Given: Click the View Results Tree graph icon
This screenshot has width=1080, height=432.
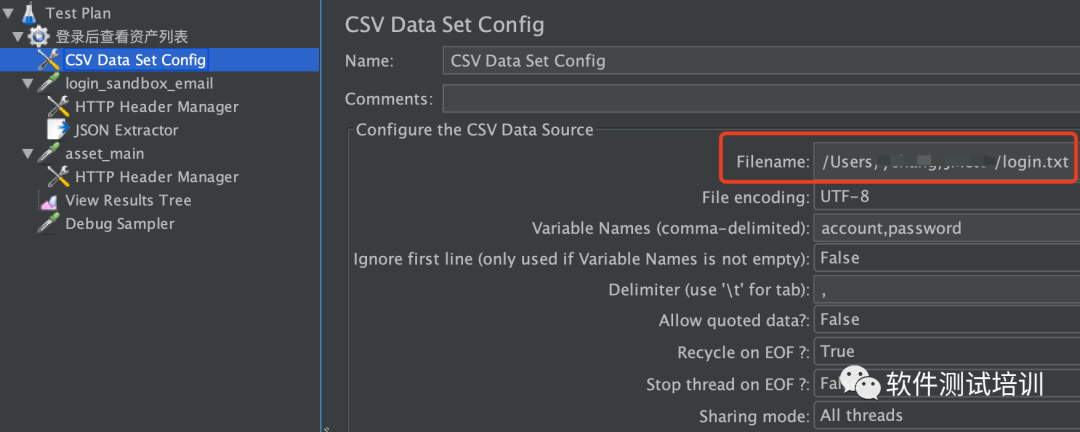Looking at the screenshot, I should tap(48, 200).
